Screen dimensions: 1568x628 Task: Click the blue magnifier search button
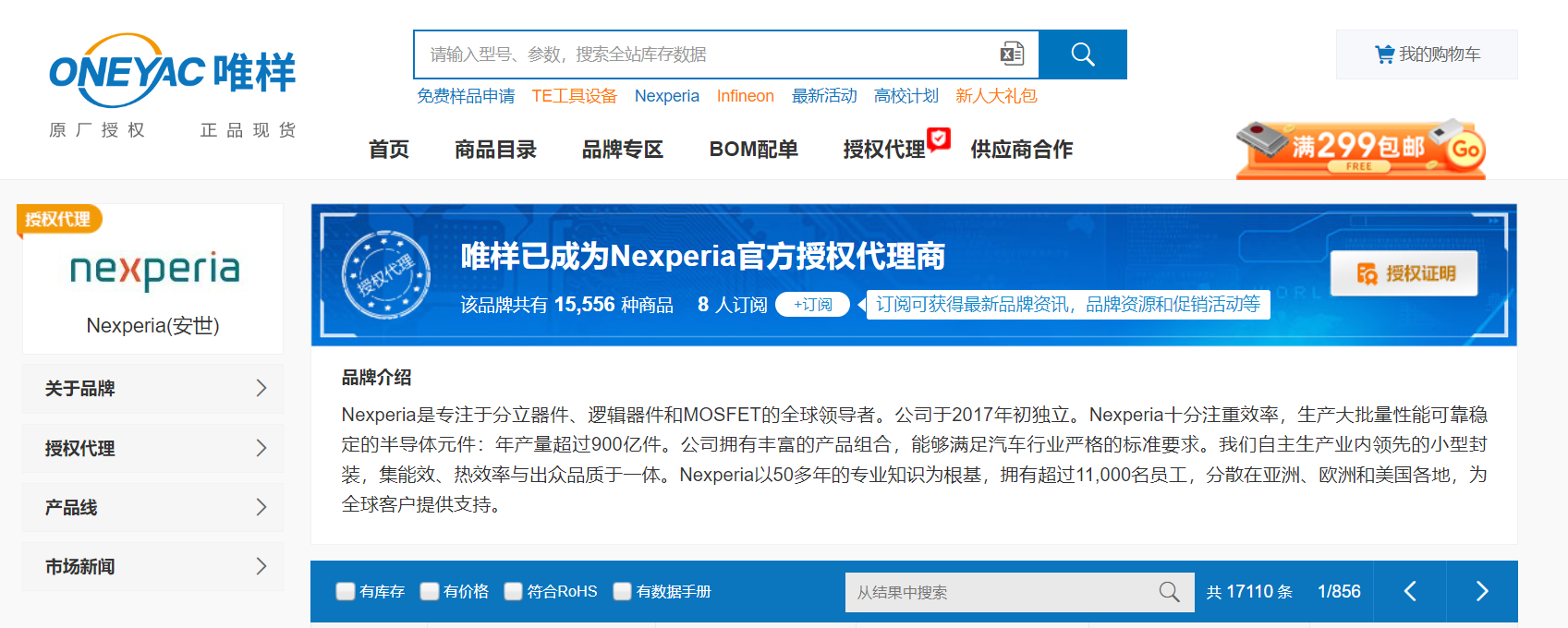(1083, 54)
